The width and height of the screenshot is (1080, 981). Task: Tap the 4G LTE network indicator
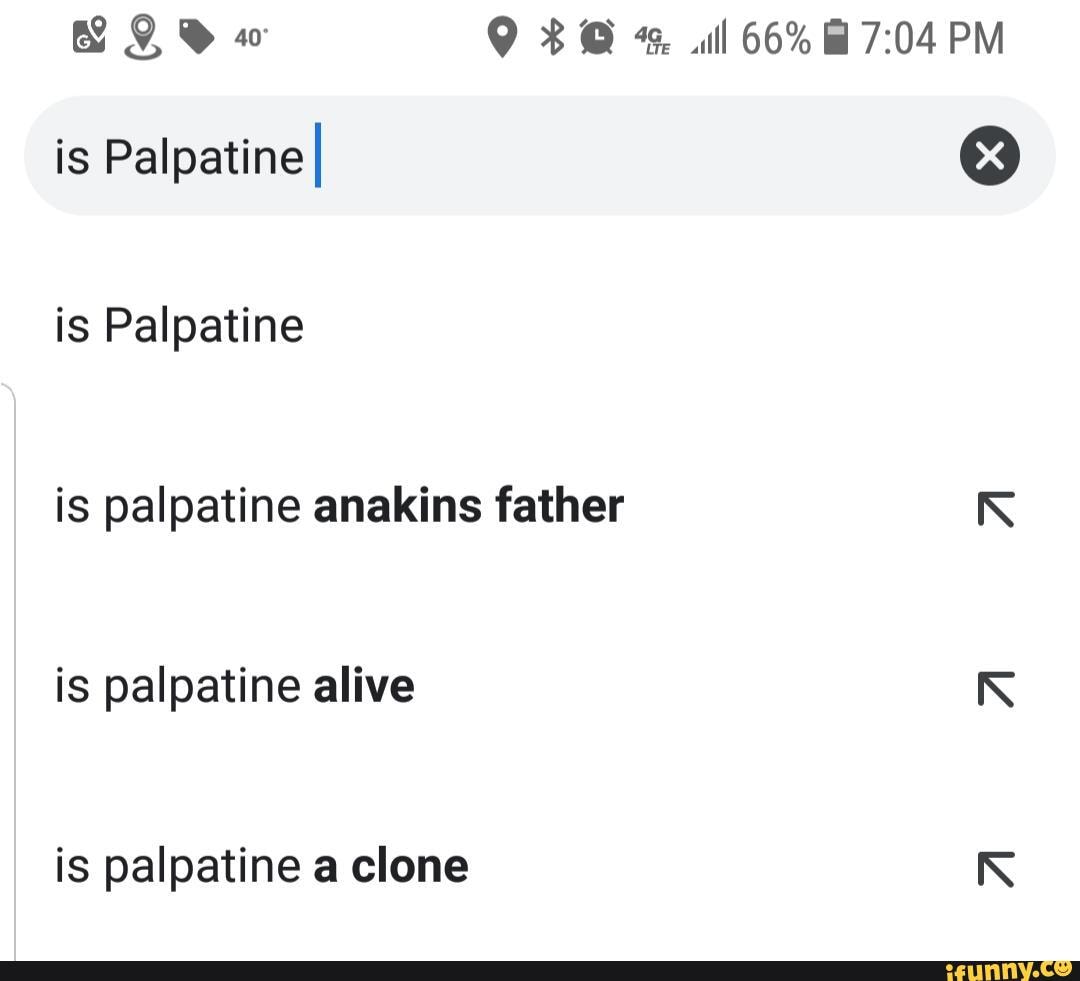652,40
